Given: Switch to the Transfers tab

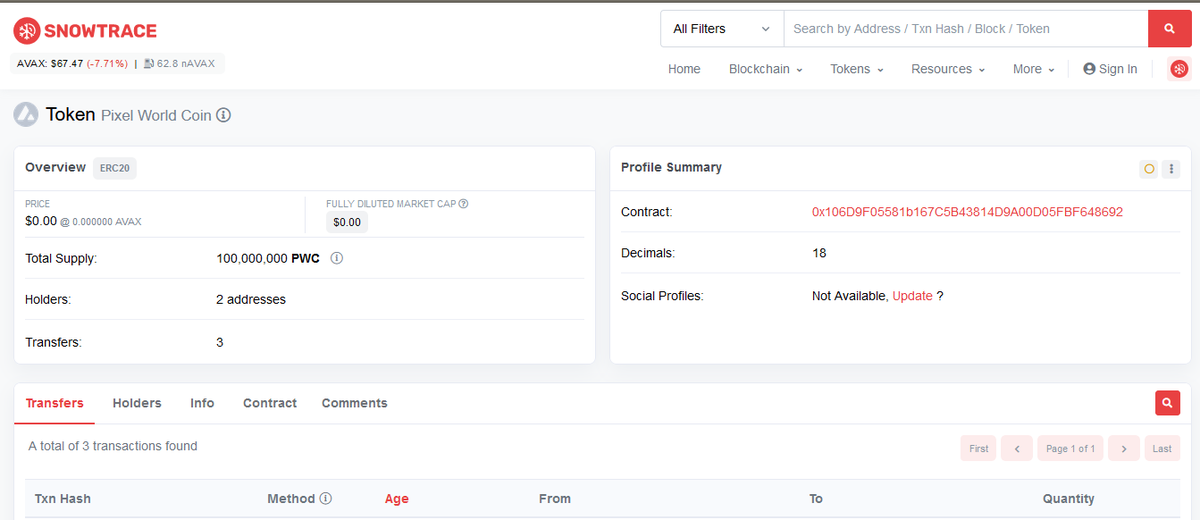Looking at the screenshot, I should coord(55,403).
